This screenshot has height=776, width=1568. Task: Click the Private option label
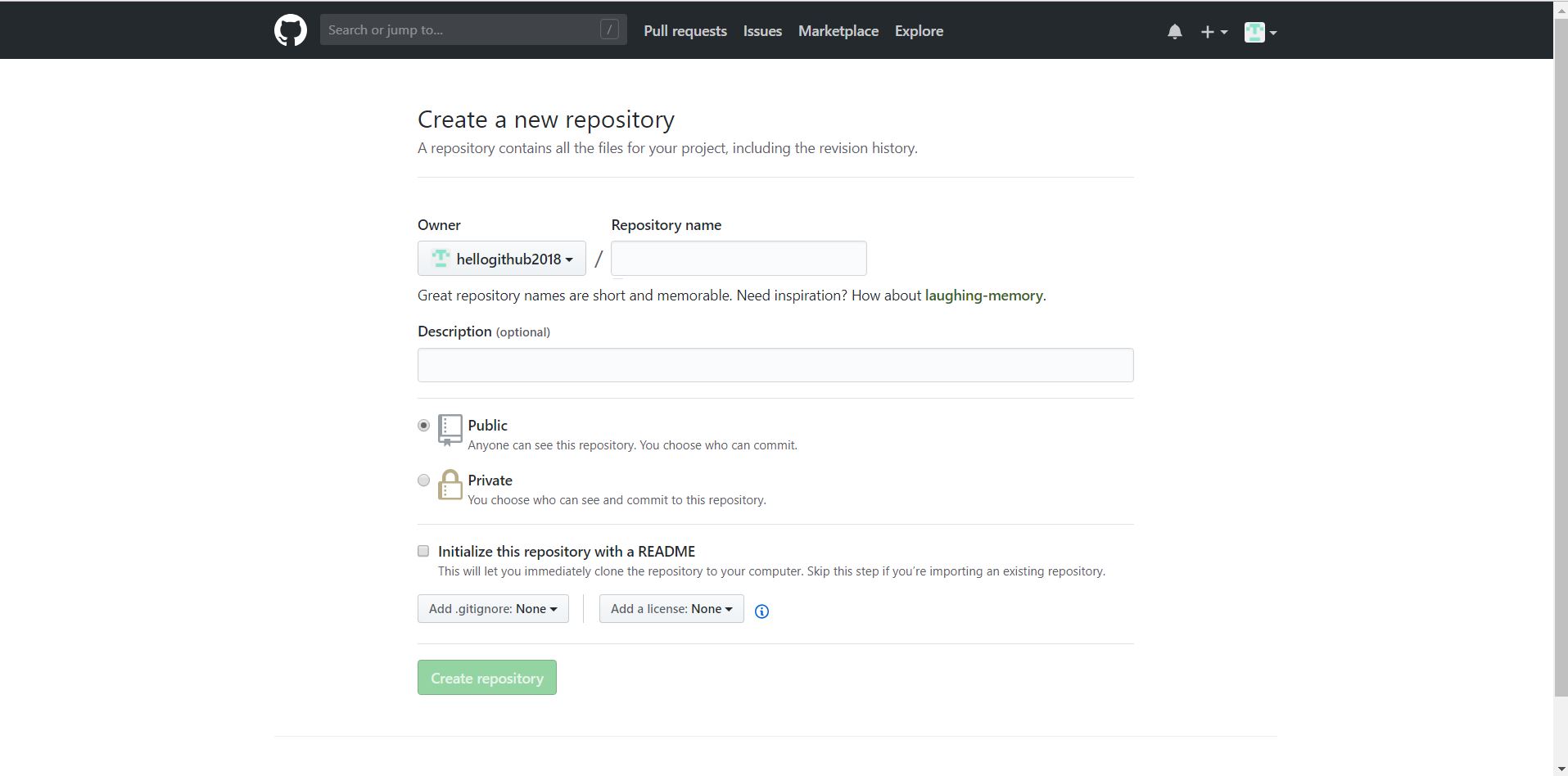[x=490, y=480]
